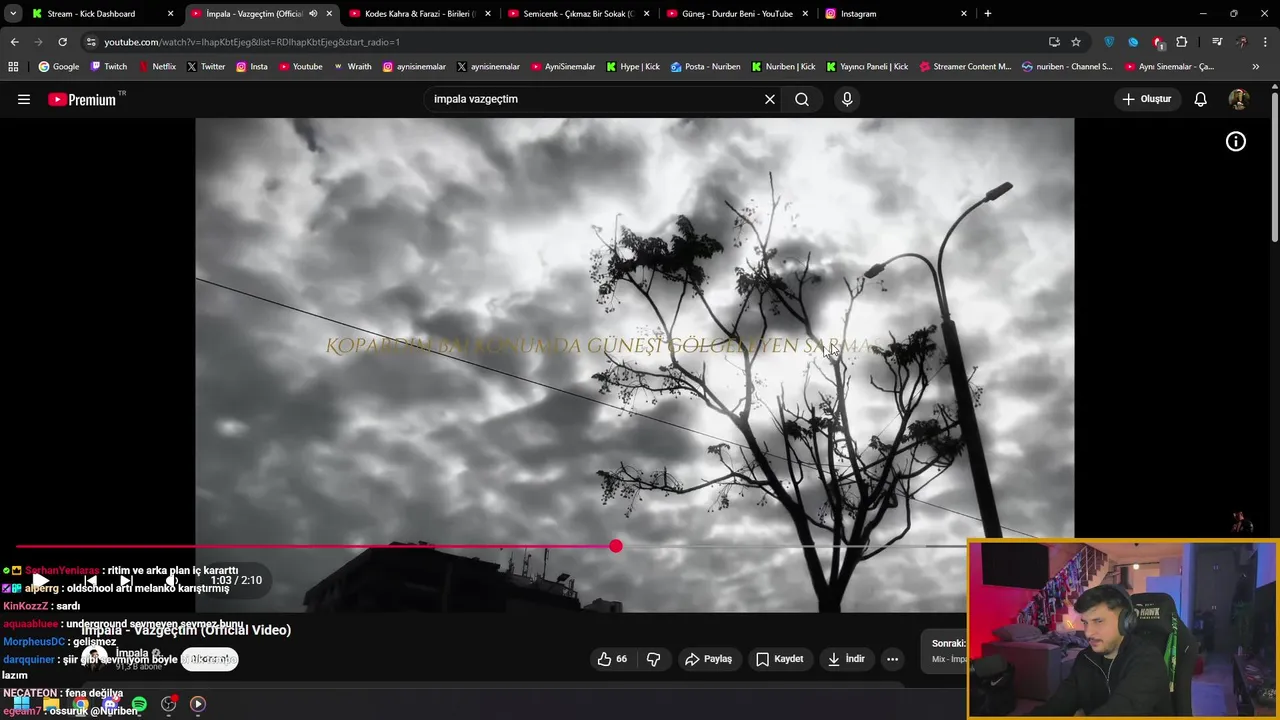Click the Paylaş share button
The height and width of the screenshot is (720, 1280).
[x=708, y=659]
